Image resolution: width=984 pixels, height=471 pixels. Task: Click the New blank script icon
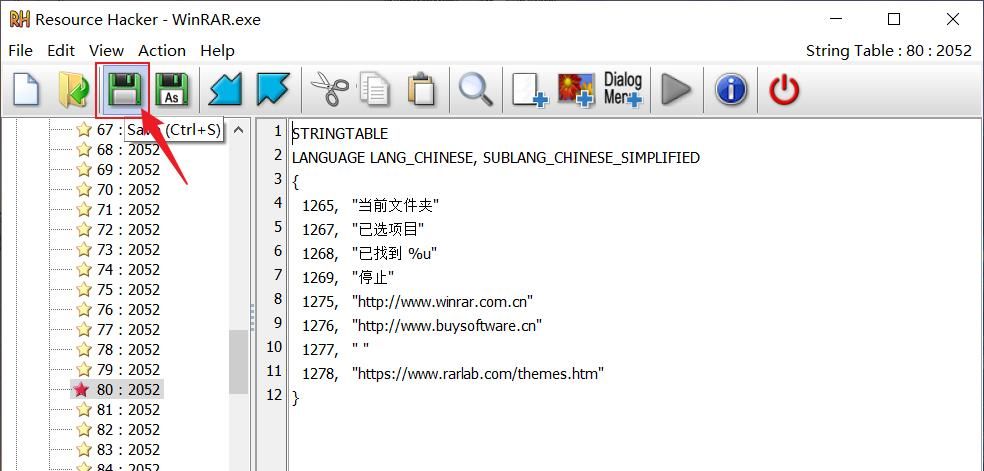(26, 90)
